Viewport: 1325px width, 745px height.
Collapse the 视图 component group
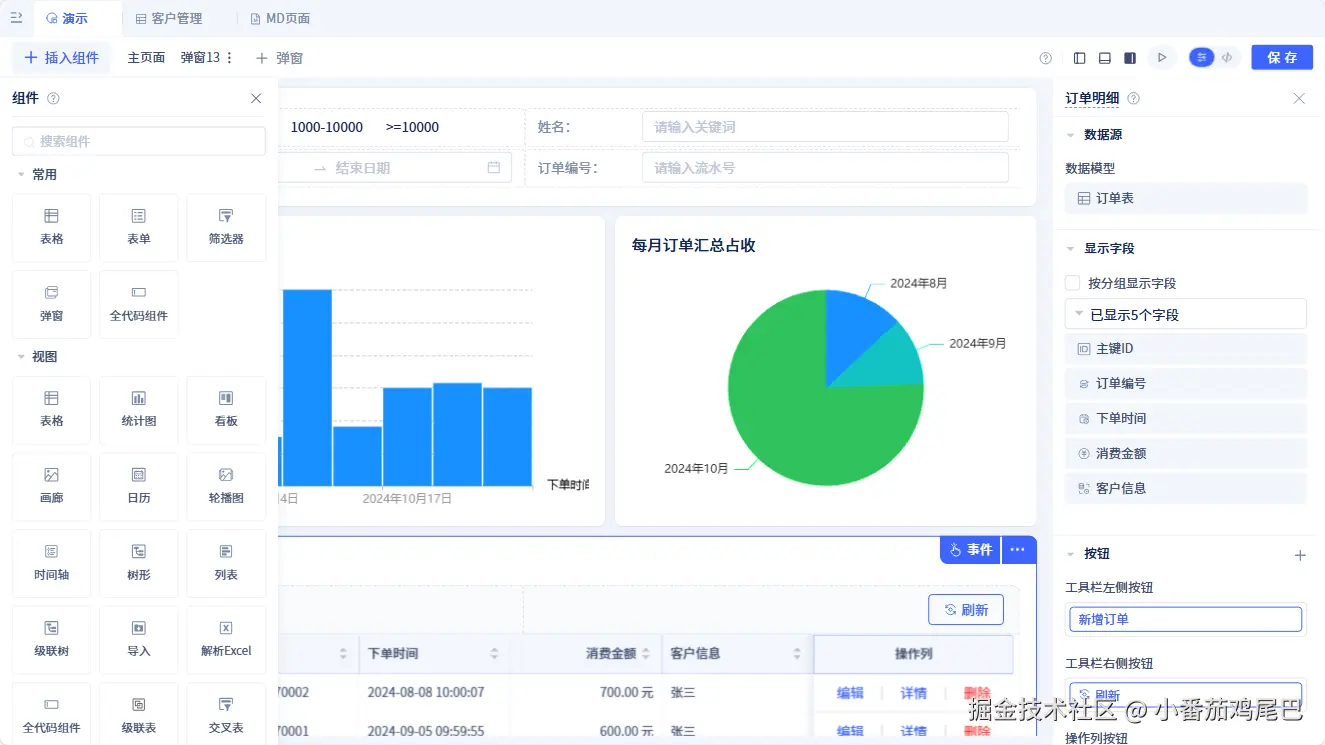21,356
